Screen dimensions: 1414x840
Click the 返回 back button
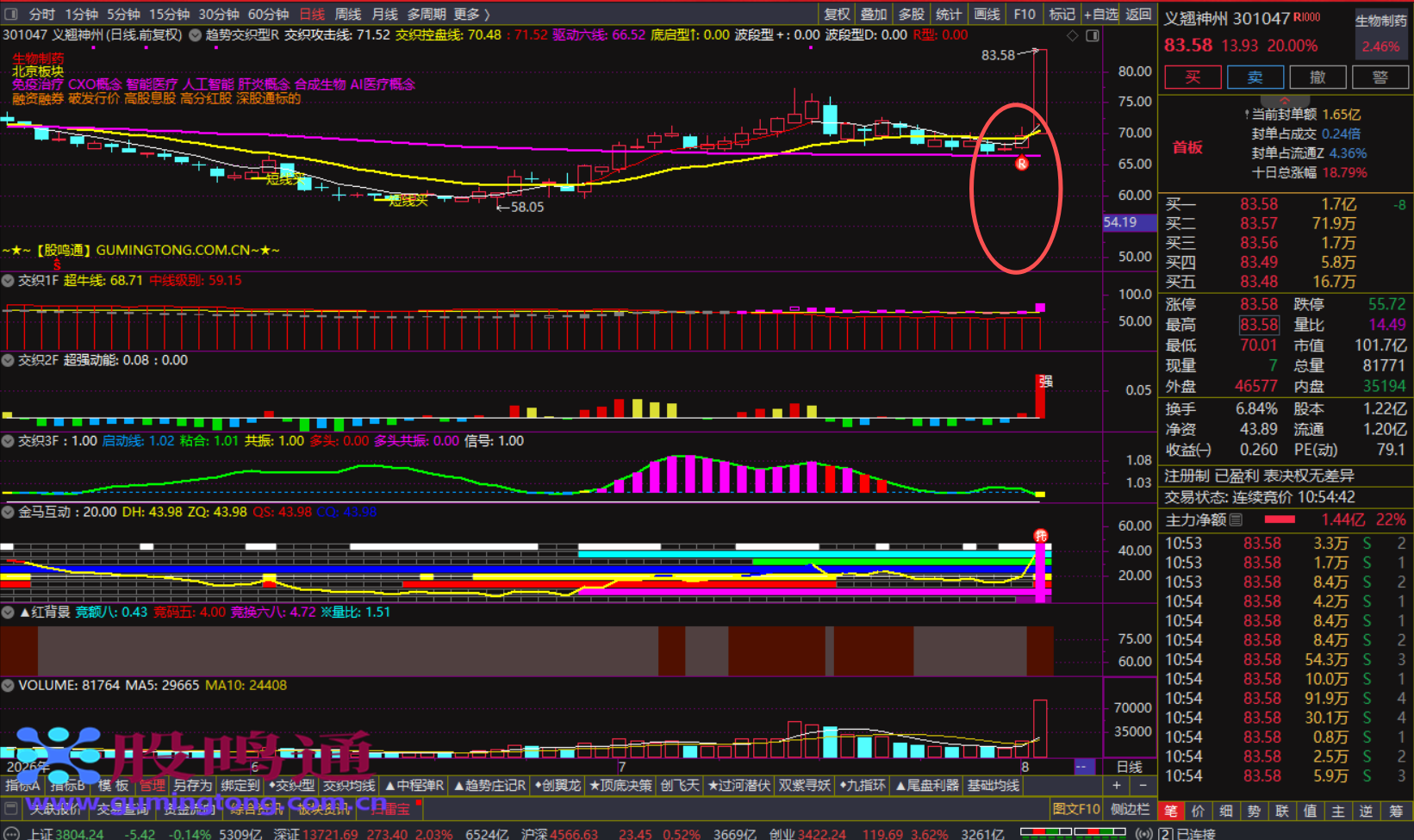pos(1138,14)
